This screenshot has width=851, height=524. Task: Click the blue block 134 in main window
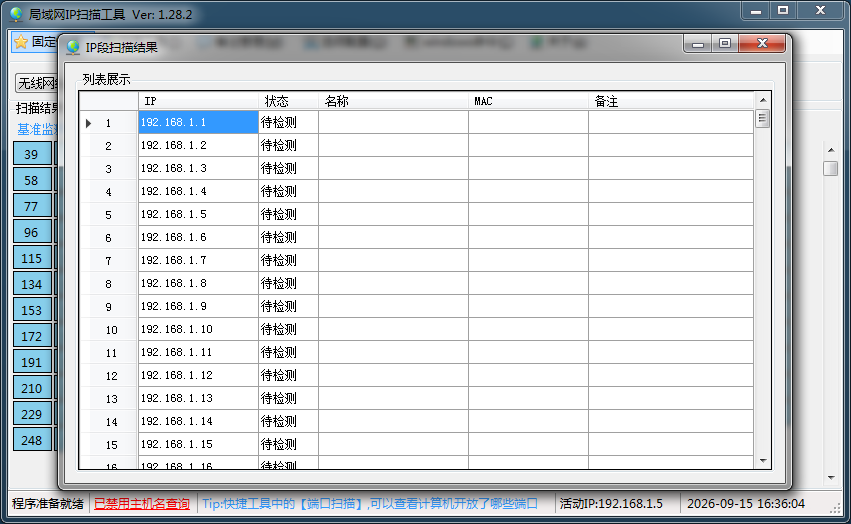pos(32,284)
